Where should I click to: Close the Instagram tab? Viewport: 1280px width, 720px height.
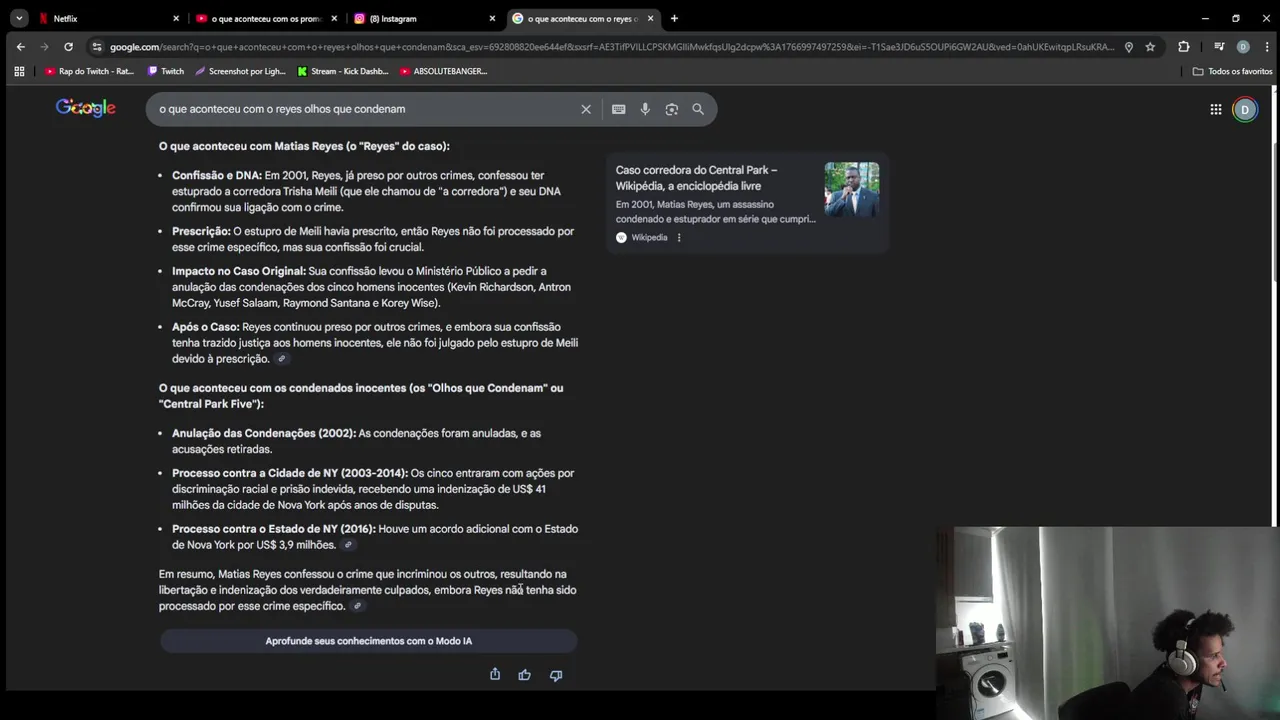tap(492, 18)
